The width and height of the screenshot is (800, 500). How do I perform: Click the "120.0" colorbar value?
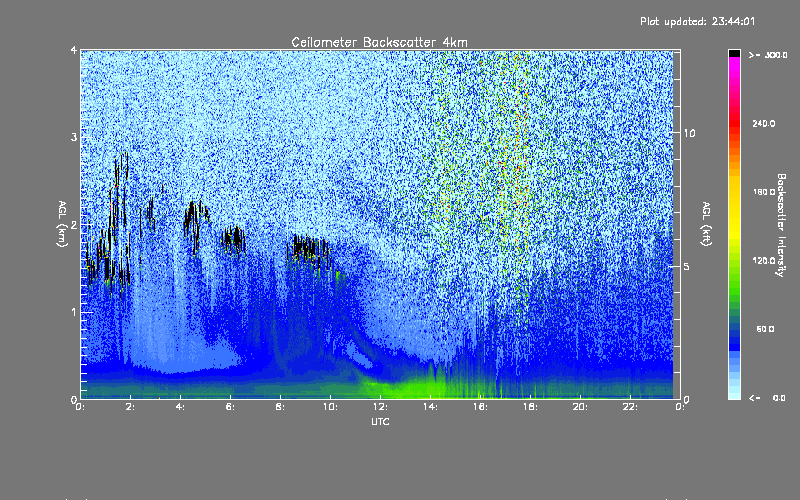(x=764, y=260)
